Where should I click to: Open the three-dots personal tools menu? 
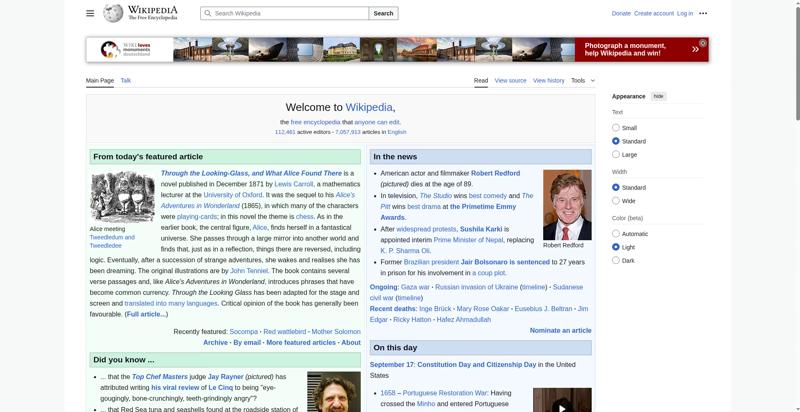pyautogui.click(x=703, y=13)
